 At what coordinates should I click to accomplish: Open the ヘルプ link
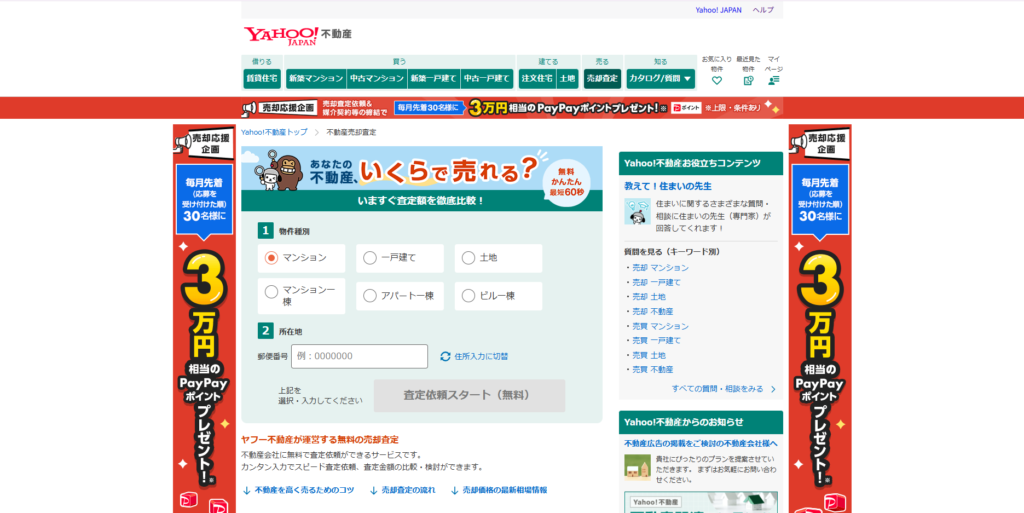pos(763,10)
